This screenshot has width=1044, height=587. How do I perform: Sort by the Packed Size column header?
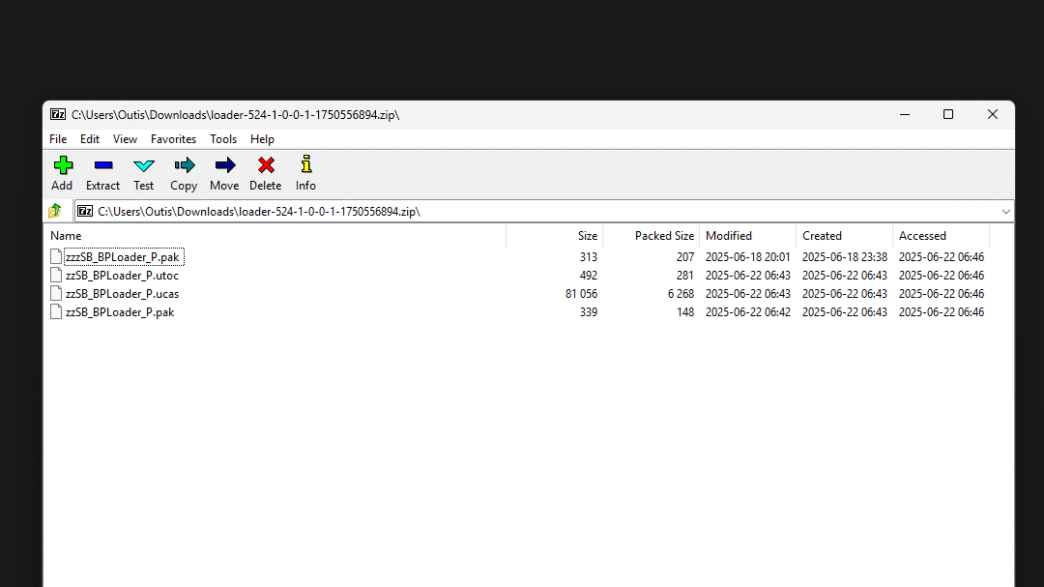click(663, 236)
